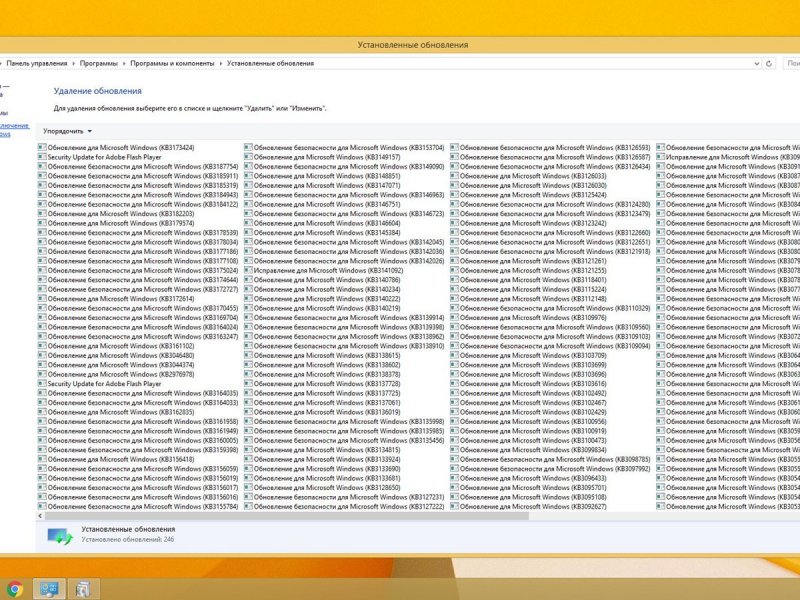
Task: Click the horizontal scrollbar thumb
Action: (x=287, y=516)
